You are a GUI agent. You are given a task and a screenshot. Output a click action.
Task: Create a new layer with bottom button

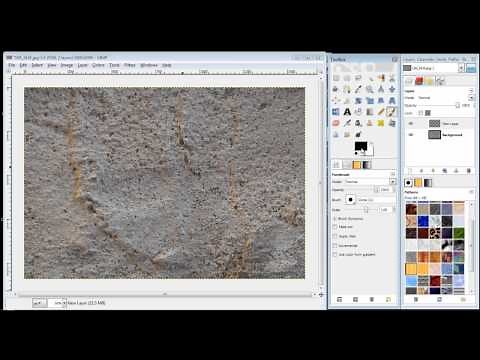pyautogui.click(x=410, y=171)
